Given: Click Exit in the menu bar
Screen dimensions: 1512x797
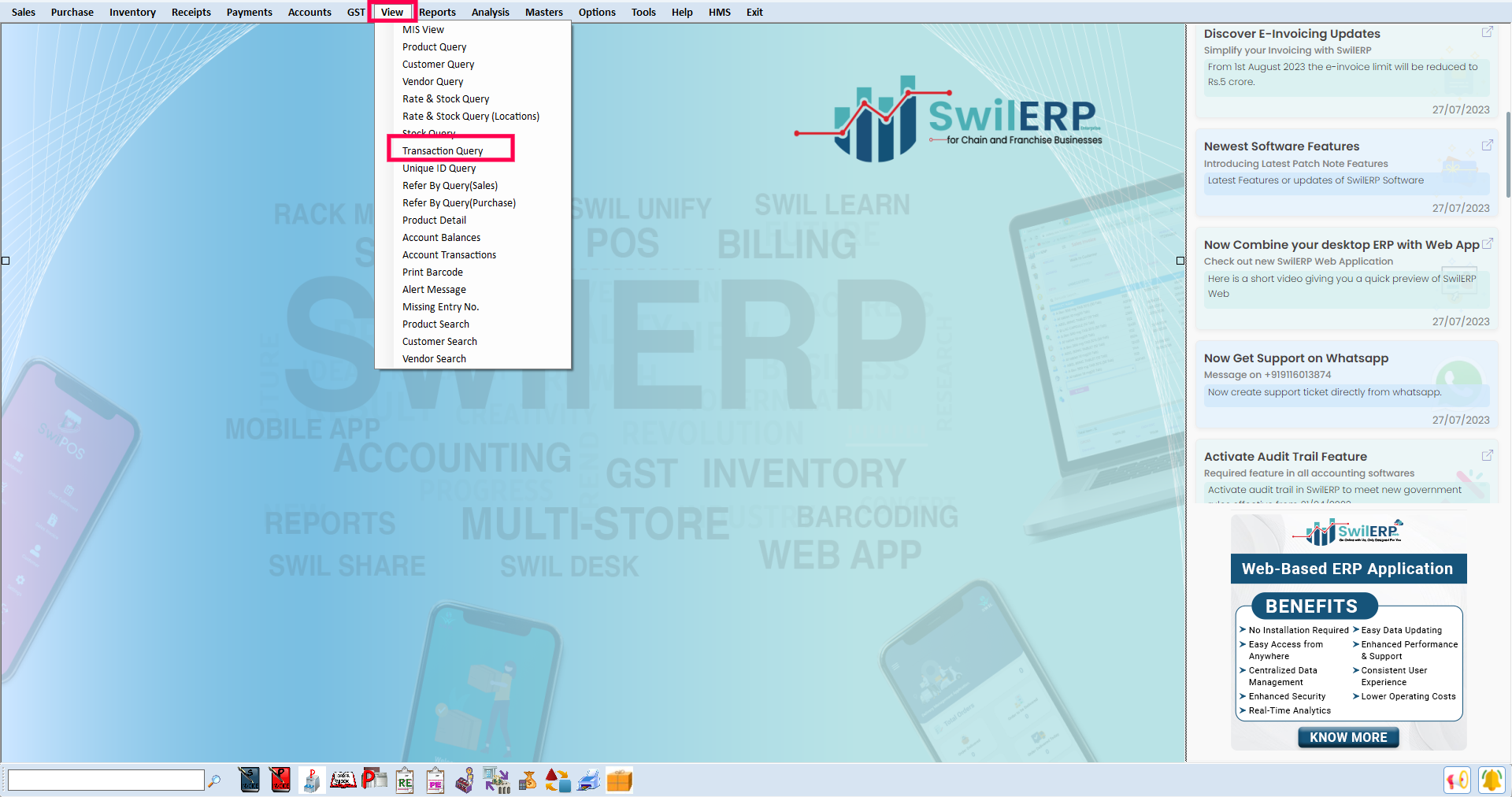Looking at the screenshot, I should click(x=754, y=12).
